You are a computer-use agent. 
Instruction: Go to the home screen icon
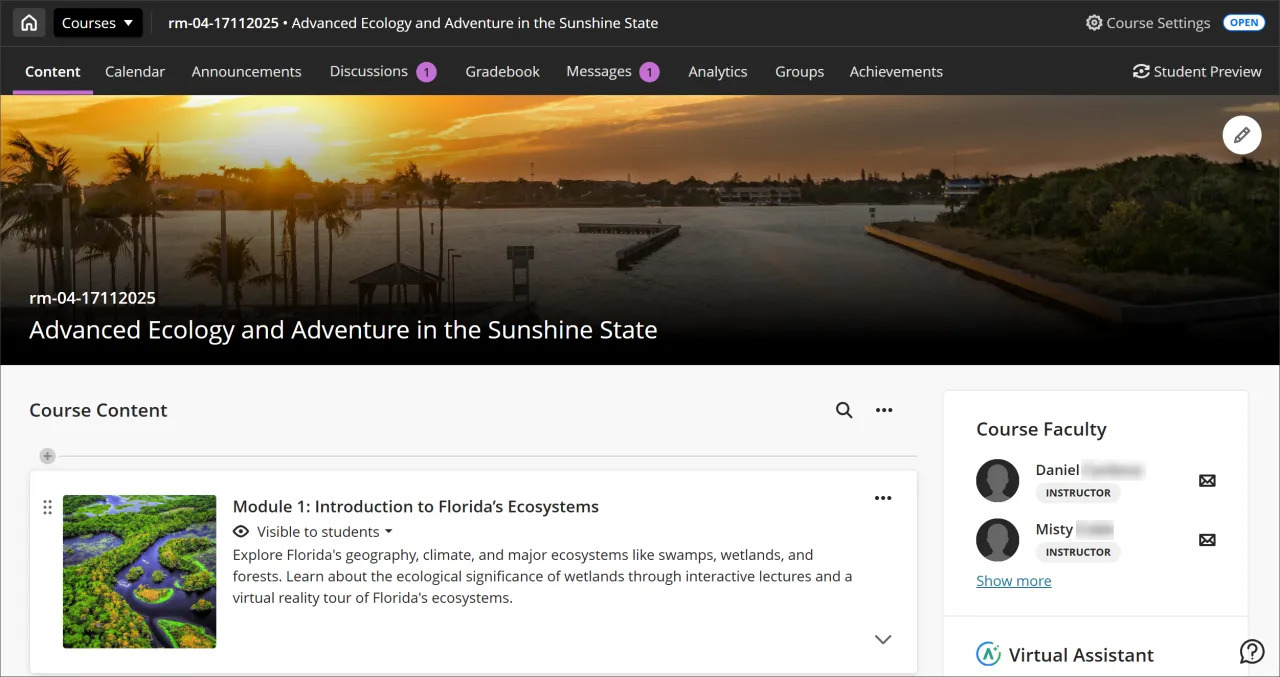tap(28, 22)
